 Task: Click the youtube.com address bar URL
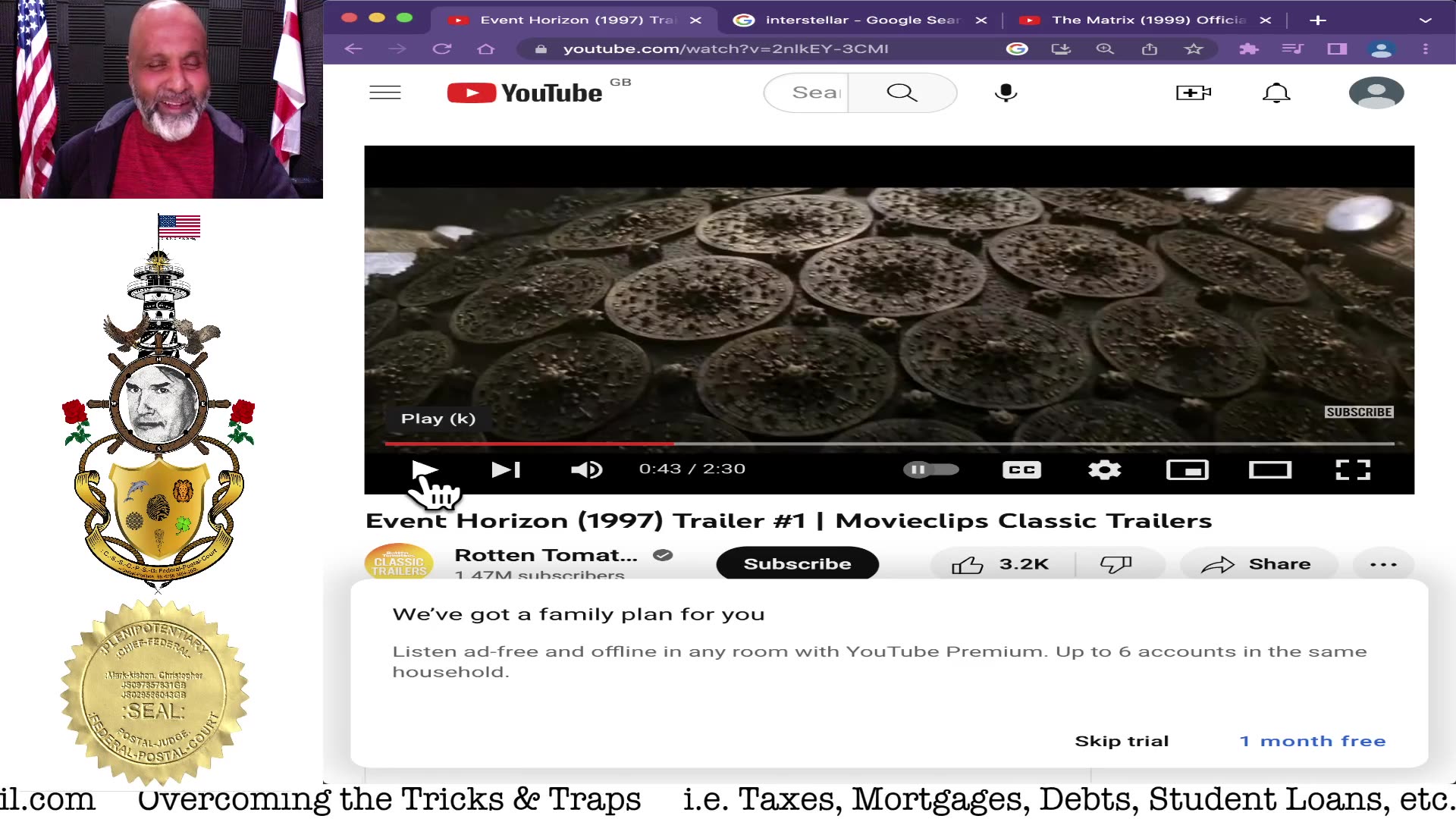click(x=726, y=49)
